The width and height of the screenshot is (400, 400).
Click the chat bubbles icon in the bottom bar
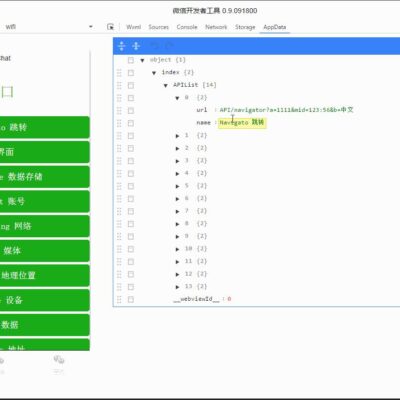[x=59, y=360]
